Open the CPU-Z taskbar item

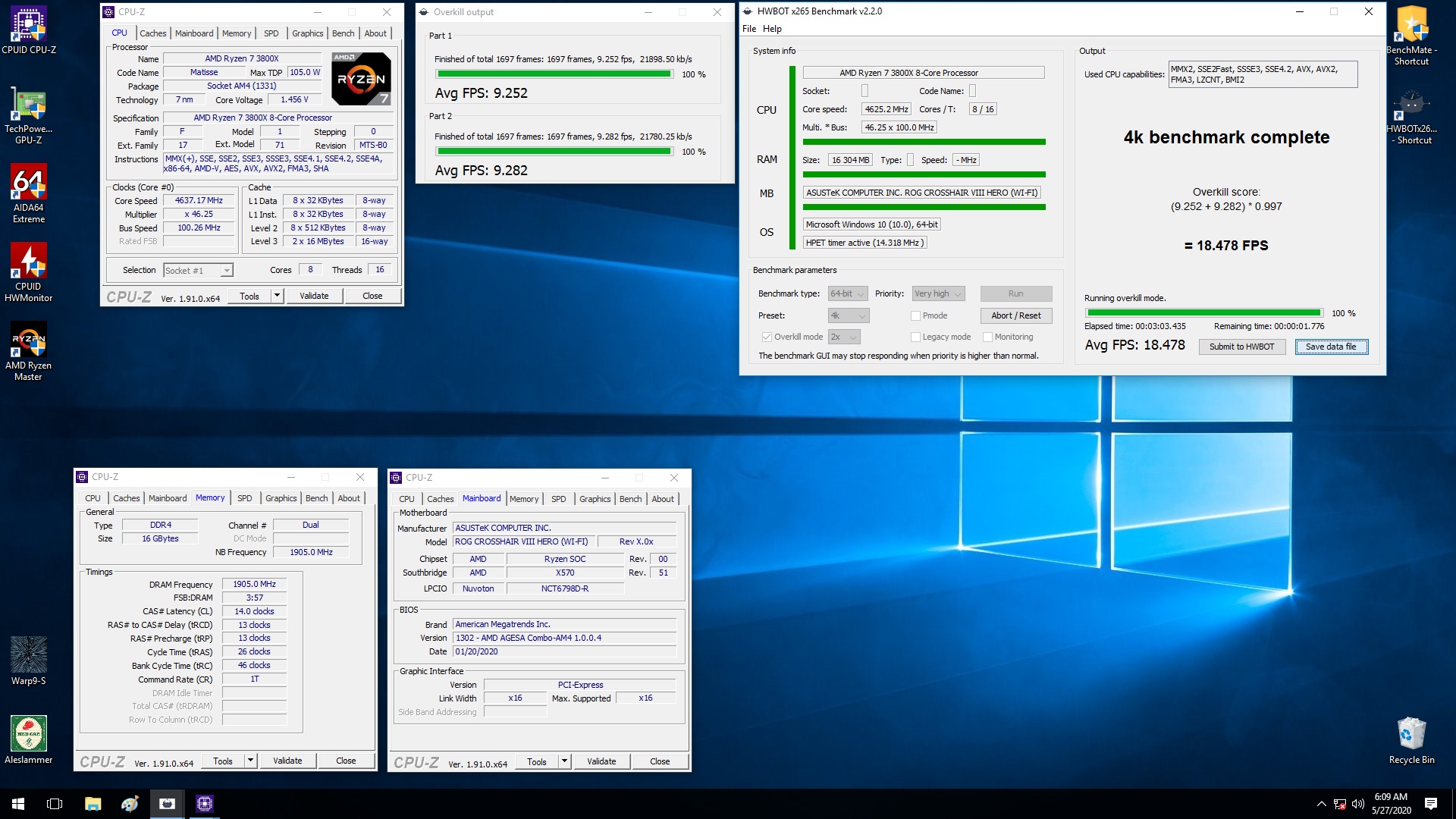tap(204, 804)
